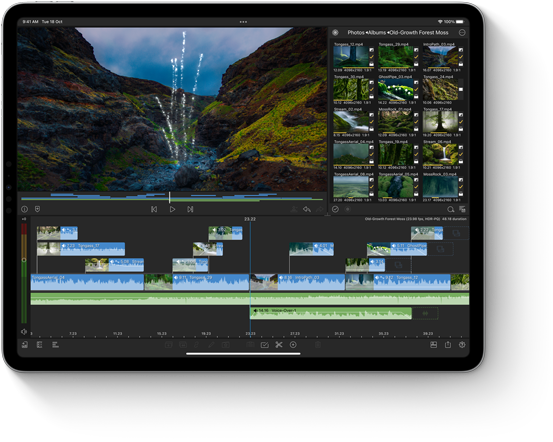Screen dimensions: 553x442
Task: Open the library source selector icon
Action: [335, 32]
